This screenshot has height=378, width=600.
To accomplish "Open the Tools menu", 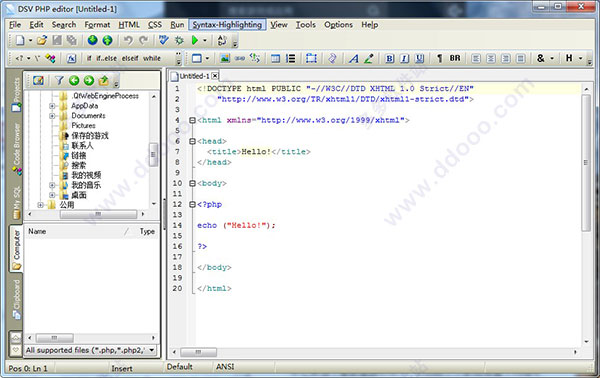I will click(x=305, y=25).
